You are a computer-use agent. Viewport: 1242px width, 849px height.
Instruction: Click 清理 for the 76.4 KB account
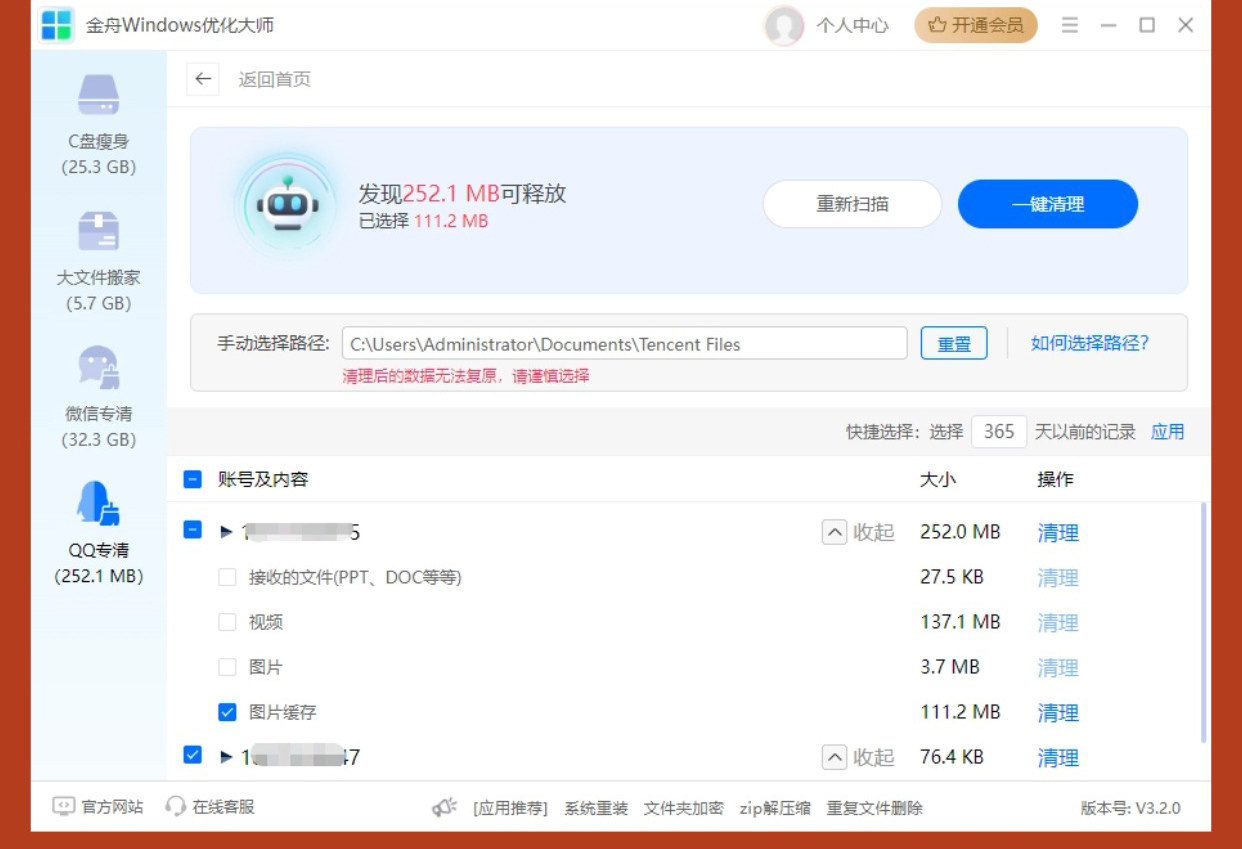coord(1058,758)
